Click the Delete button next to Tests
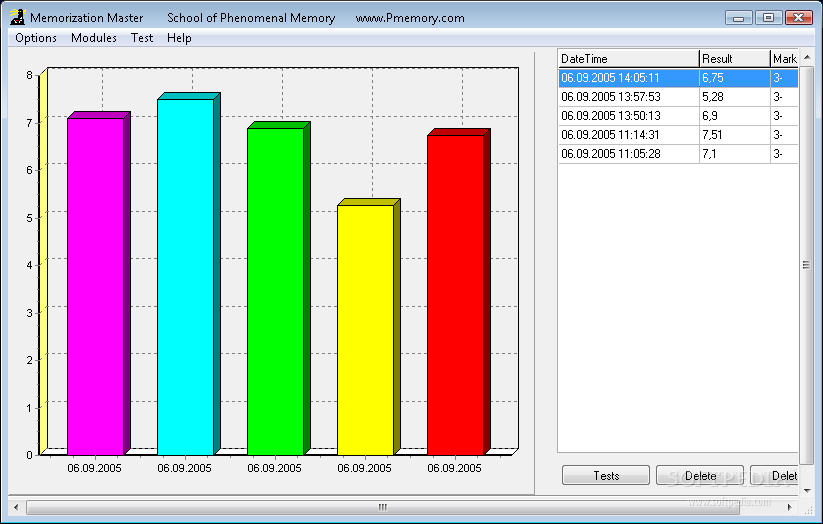Screen dimensions: 823x524 [x=700, y=475]
